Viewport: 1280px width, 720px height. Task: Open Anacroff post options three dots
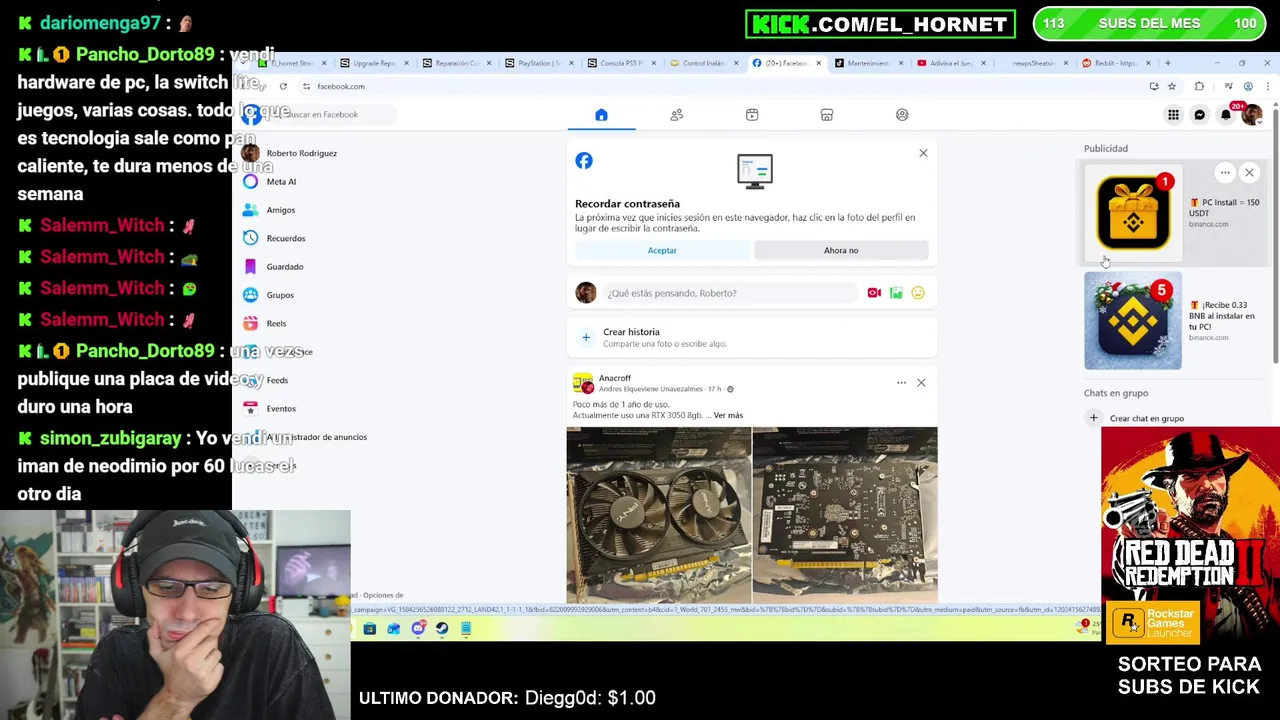click(x=901, y=383)
